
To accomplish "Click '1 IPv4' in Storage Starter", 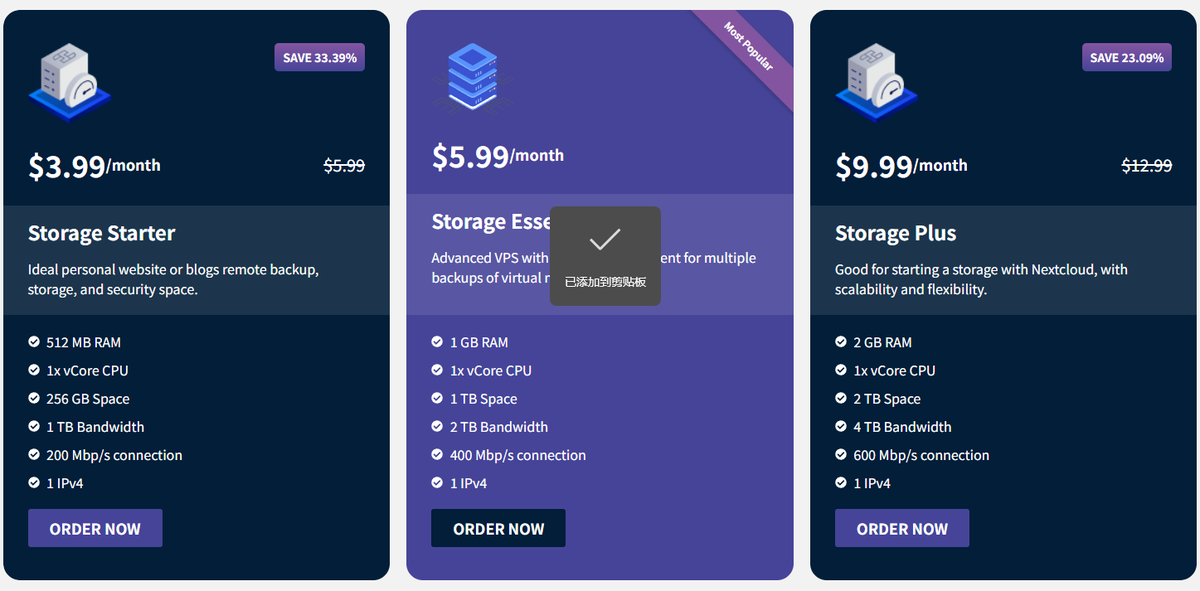I will (65, 483).
